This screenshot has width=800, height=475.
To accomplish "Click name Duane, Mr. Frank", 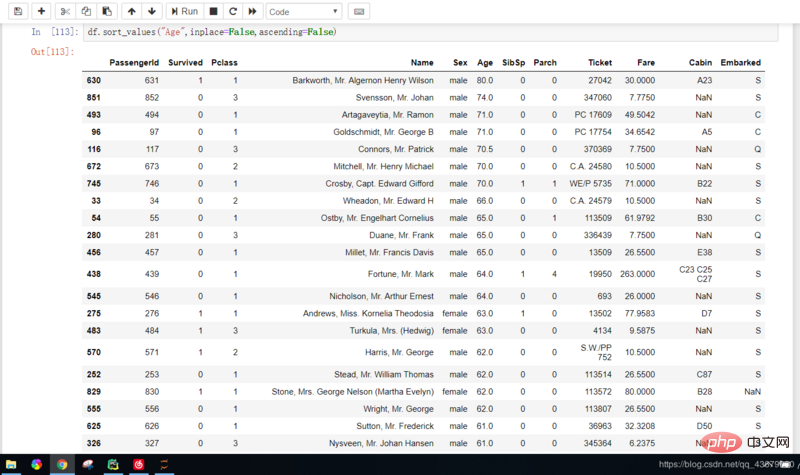I will 402,235.
